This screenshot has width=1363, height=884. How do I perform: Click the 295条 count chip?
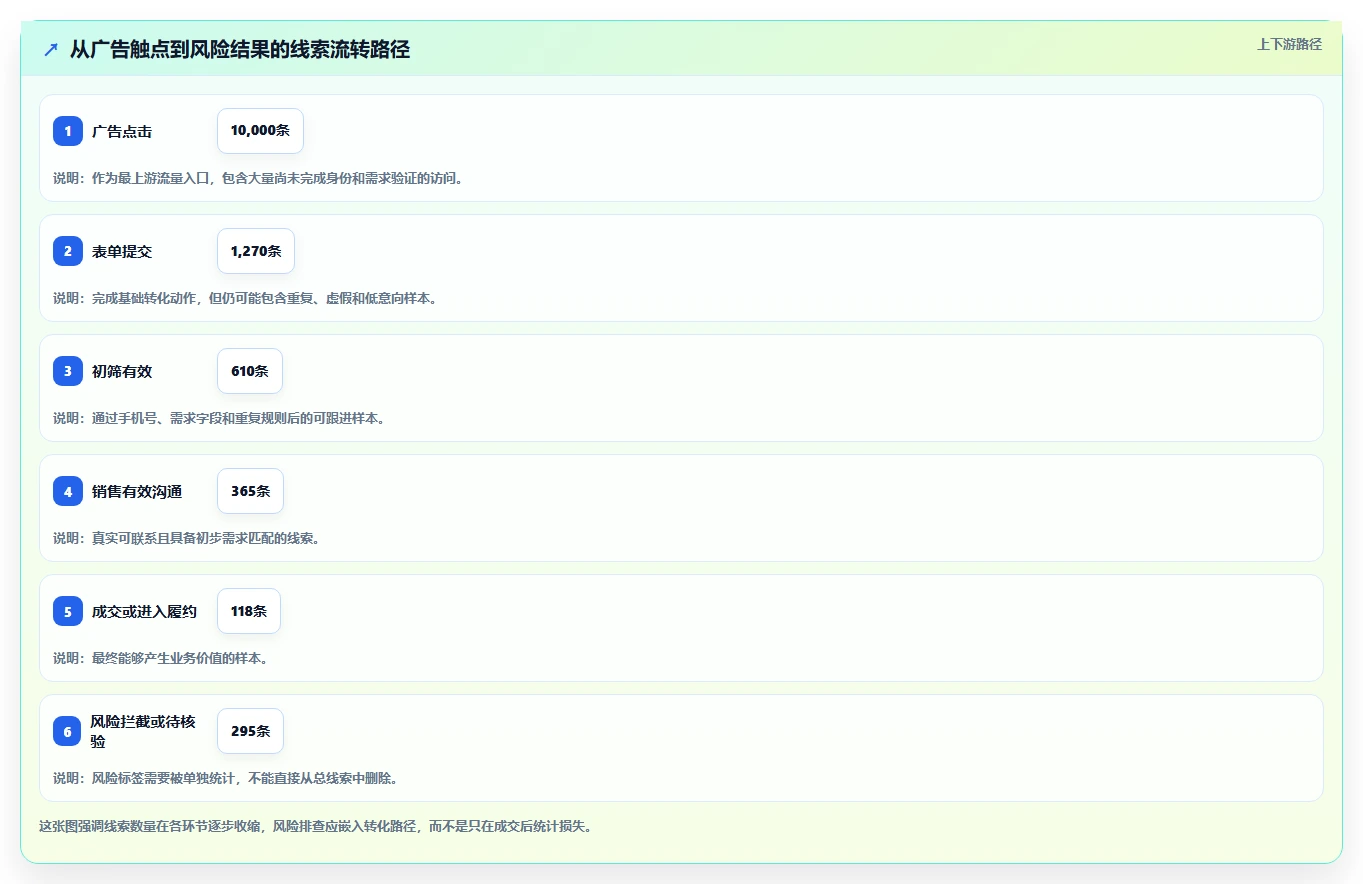[250, 731]
